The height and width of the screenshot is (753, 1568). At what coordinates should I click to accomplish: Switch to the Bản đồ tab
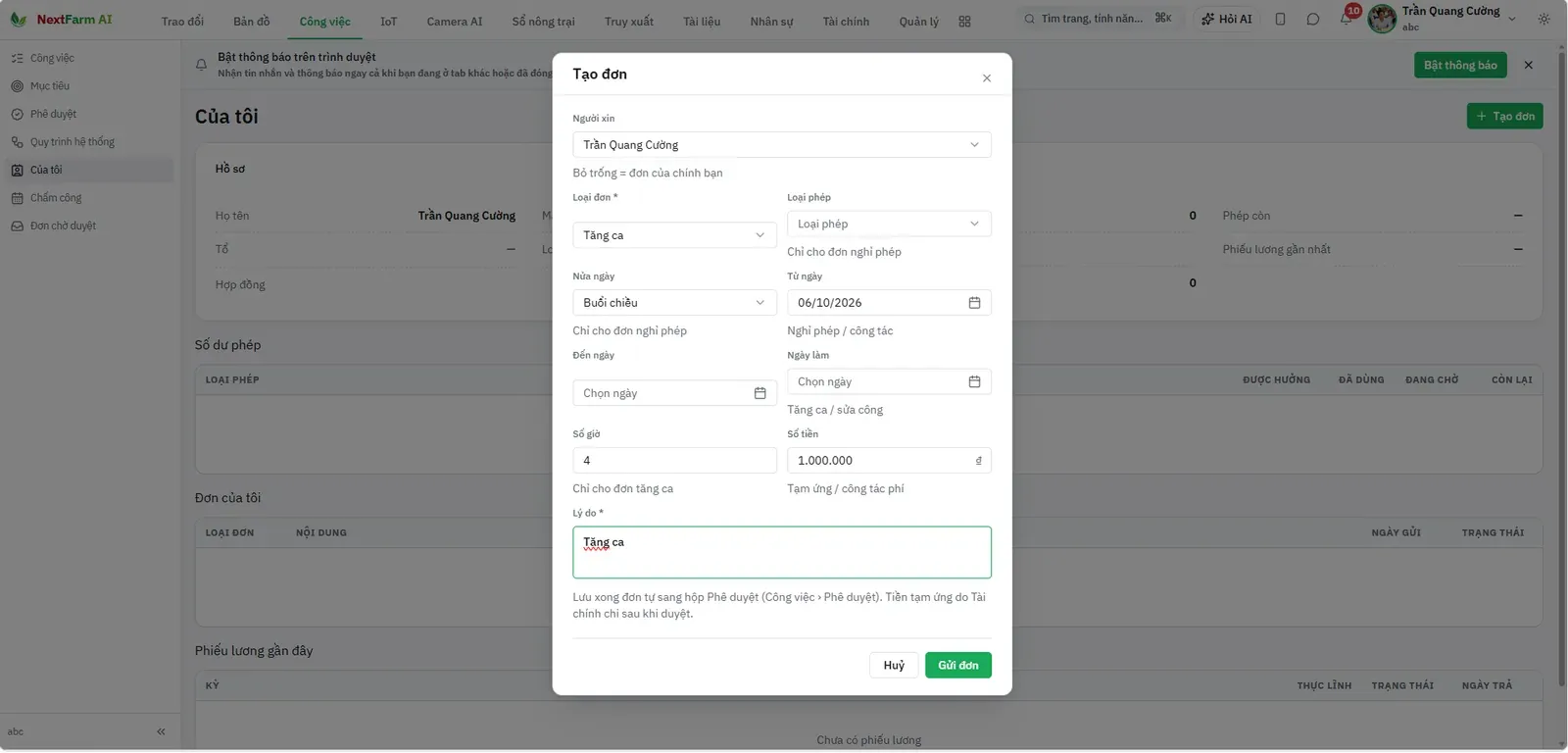pyautogui.click(x=252, y=22)
